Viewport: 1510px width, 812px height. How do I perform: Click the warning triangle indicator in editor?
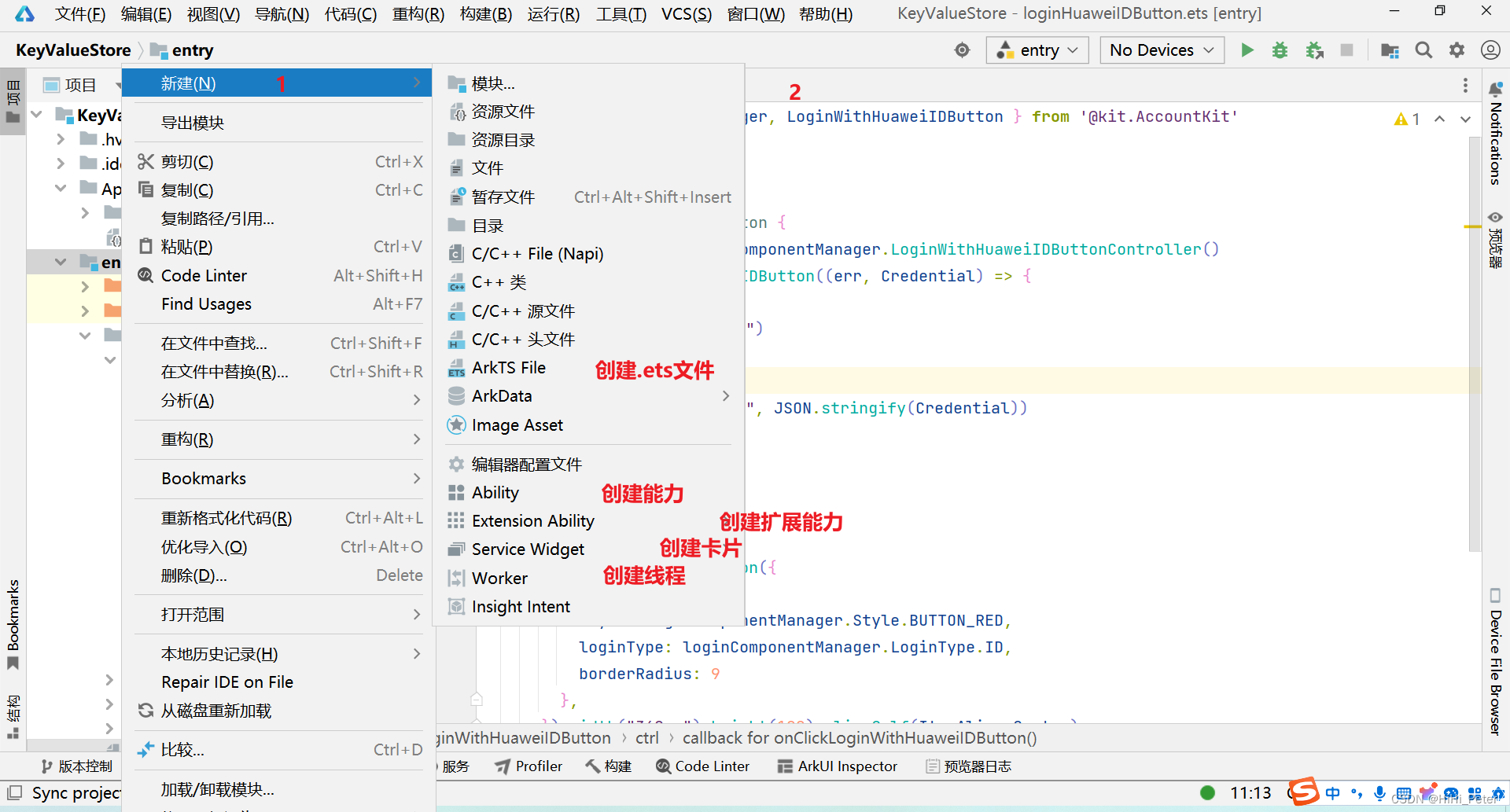pyautogui.click(x=1401, y=119)
